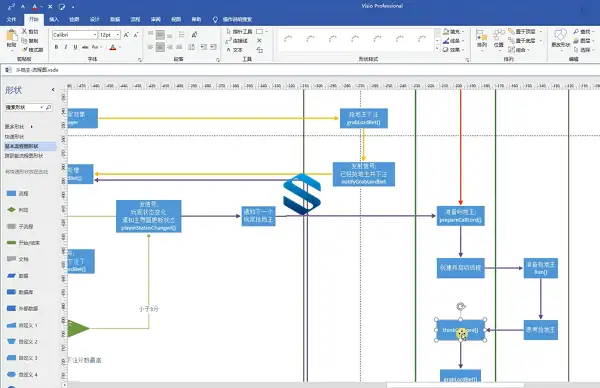Toggle Strikethrough formatting

click(x=85, y=47)
